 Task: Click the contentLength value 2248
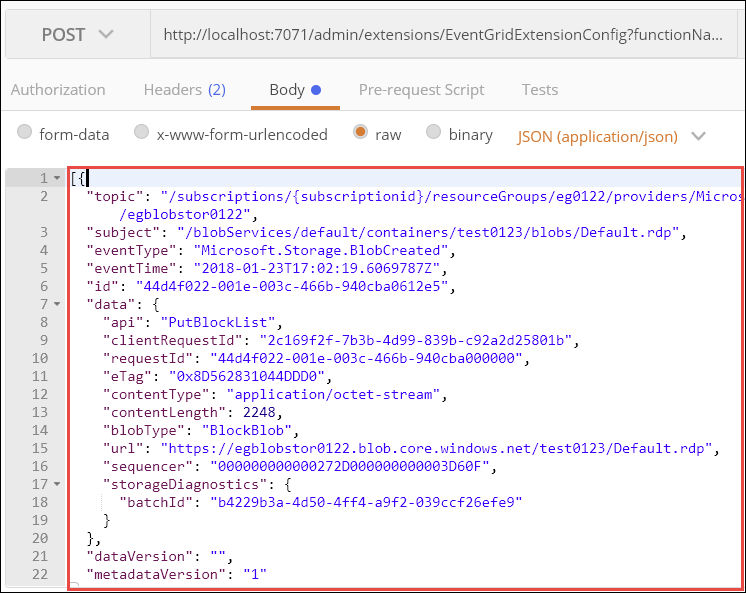pos(259,412)
